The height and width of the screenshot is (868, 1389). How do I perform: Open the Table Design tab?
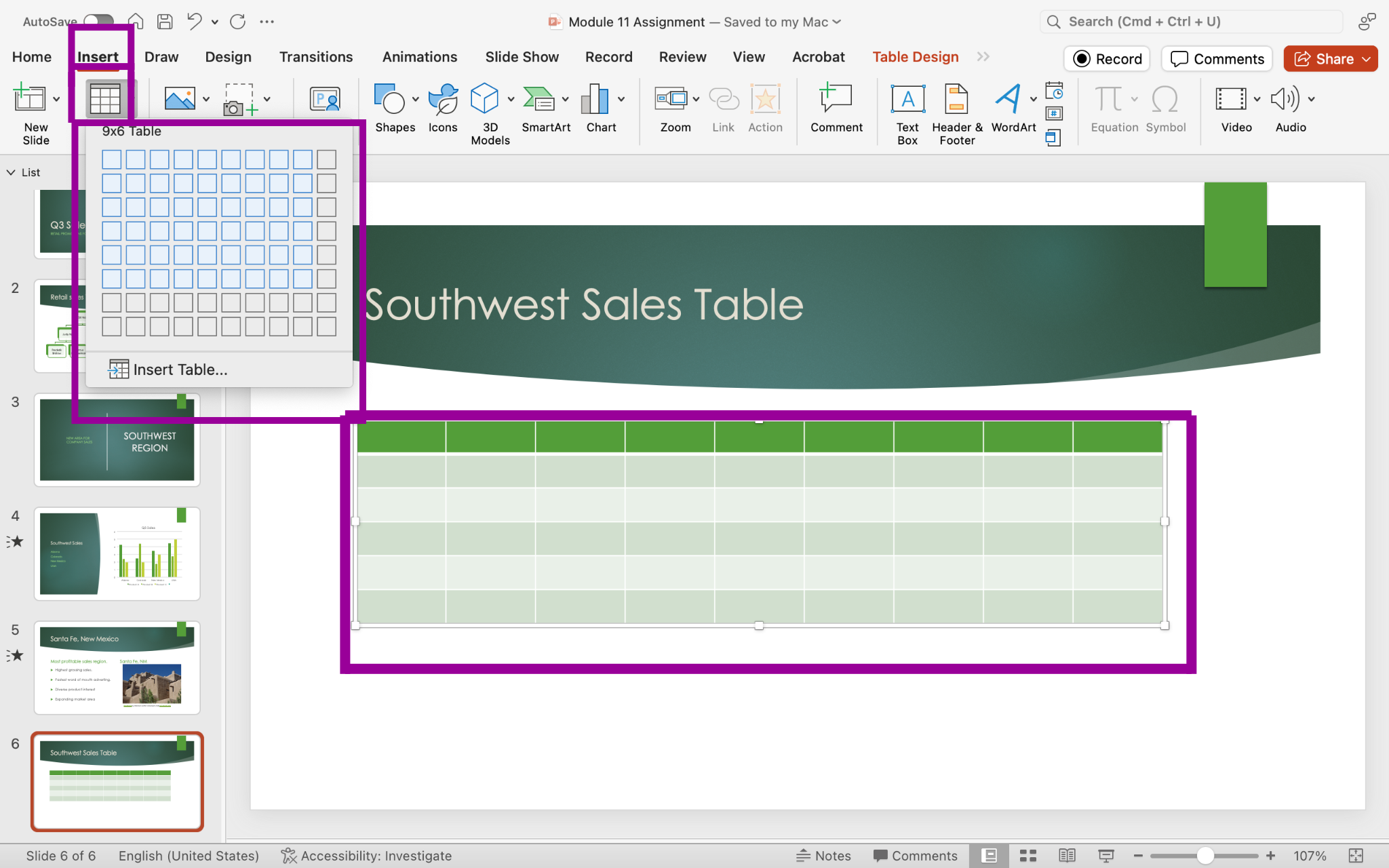(x=916, y=57)
